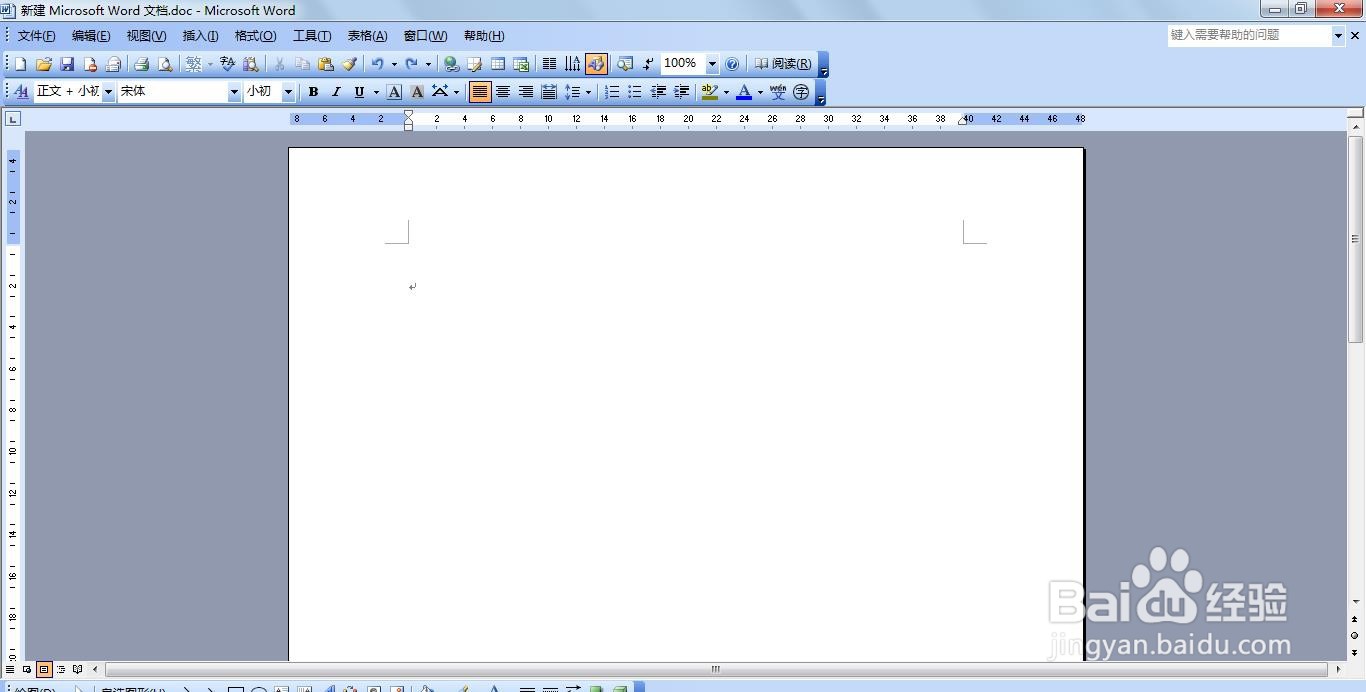The width and height of the screenshot is (1366, 692).
Task: Click bulleted list icon
Action: coord(635,92)
